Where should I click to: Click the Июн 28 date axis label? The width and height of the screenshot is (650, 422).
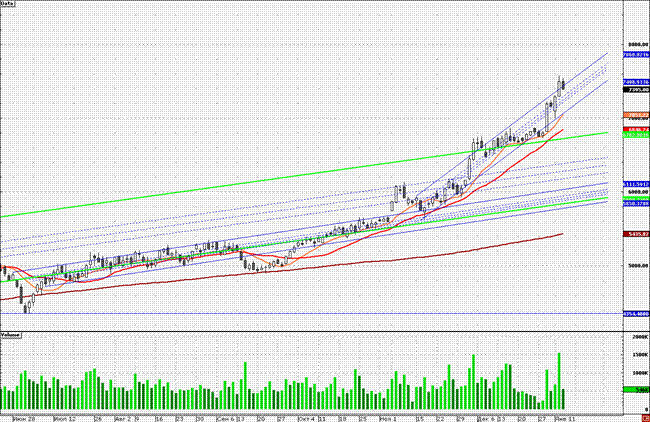[24, 419]
